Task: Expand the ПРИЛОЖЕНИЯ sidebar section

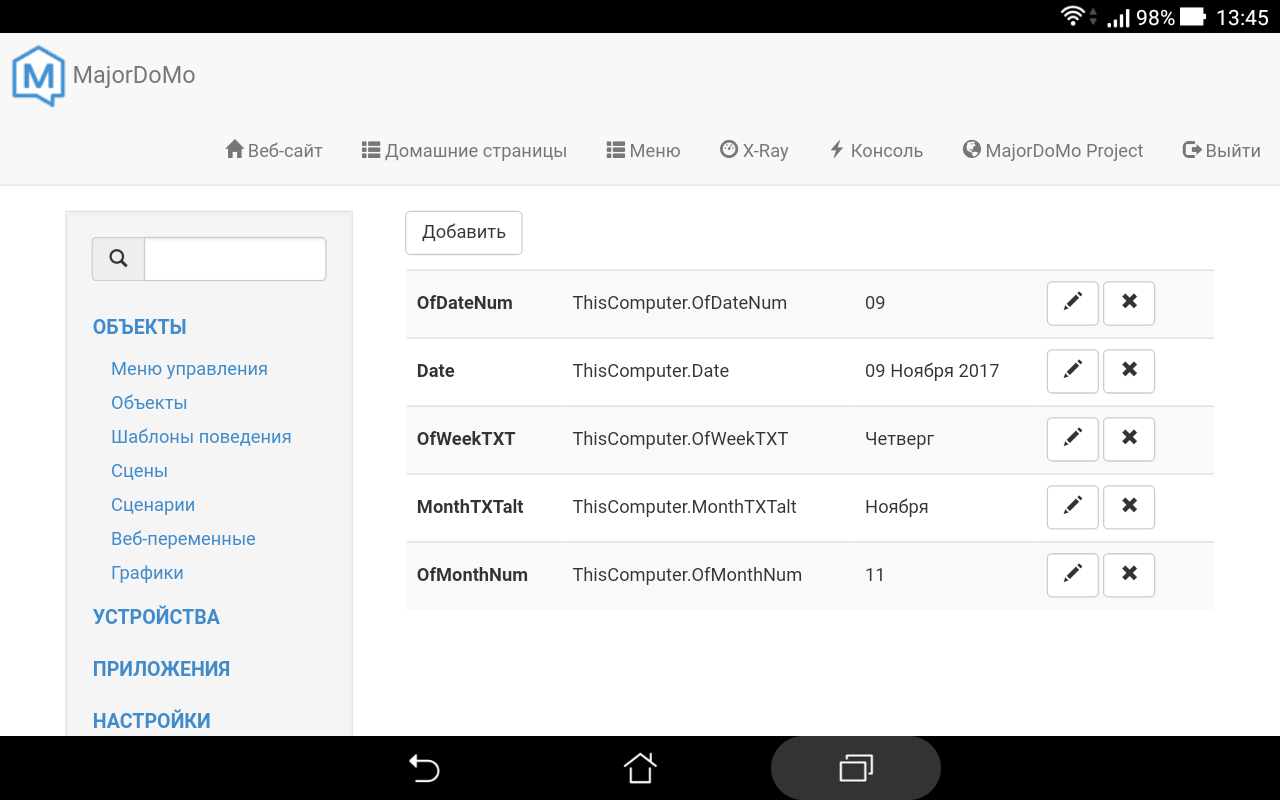Action: [x=161, y=669]
